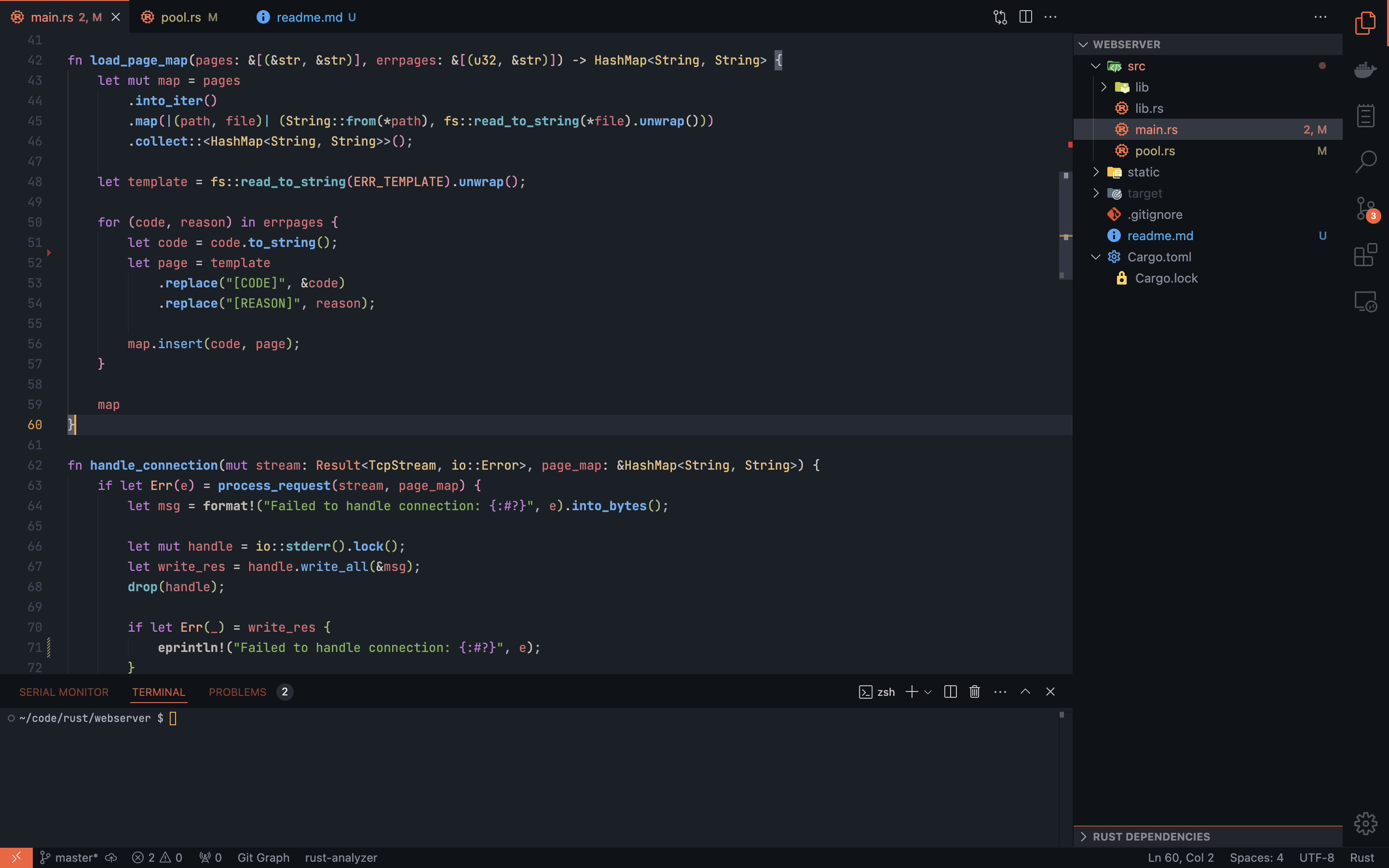Viewport: 1389px width, 868px height.
Task: Switch to the pool.rs editor tab
Action: coord(180,17)
